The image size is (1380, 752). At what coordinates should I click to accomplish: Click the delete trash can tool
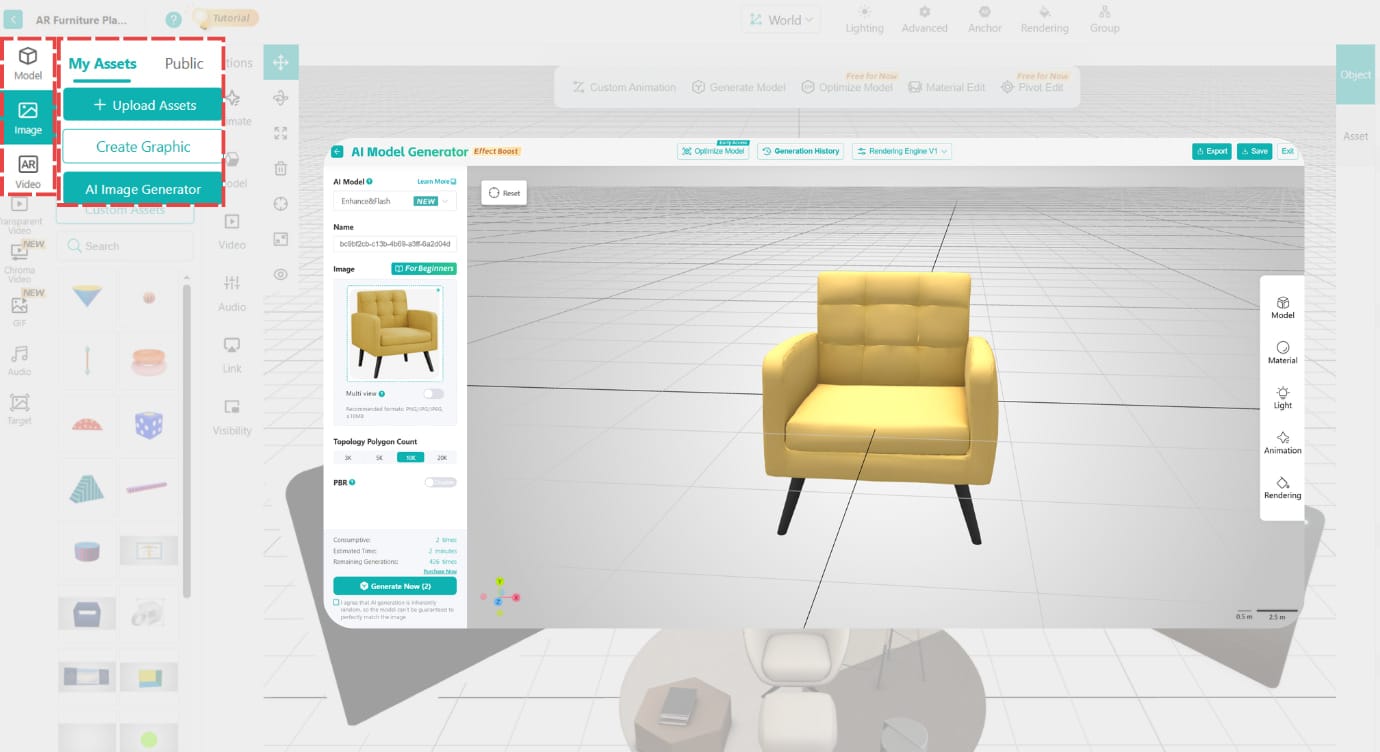(281, 168)
